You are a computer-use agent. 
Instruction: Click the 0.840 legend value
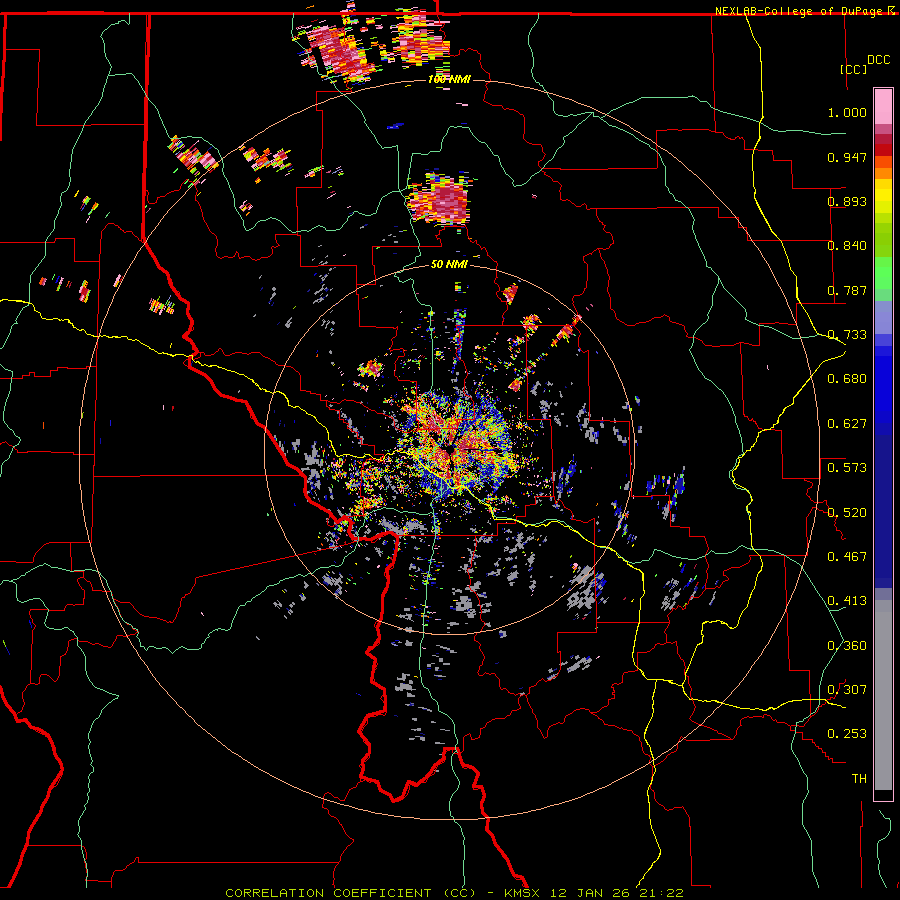[847, 246]
